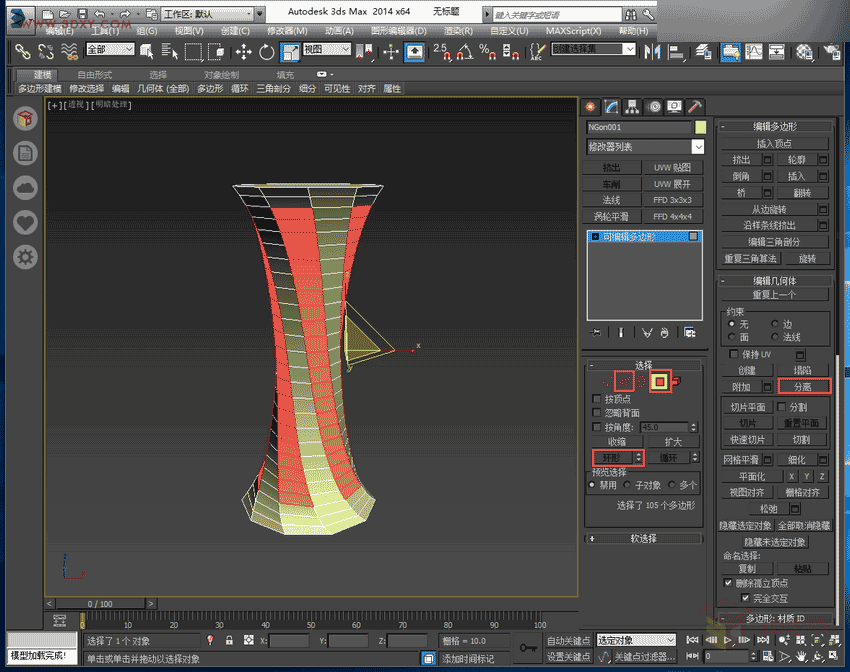
Task: Select the Polygon sub-object level icon
Action: (x=659, y=381)
